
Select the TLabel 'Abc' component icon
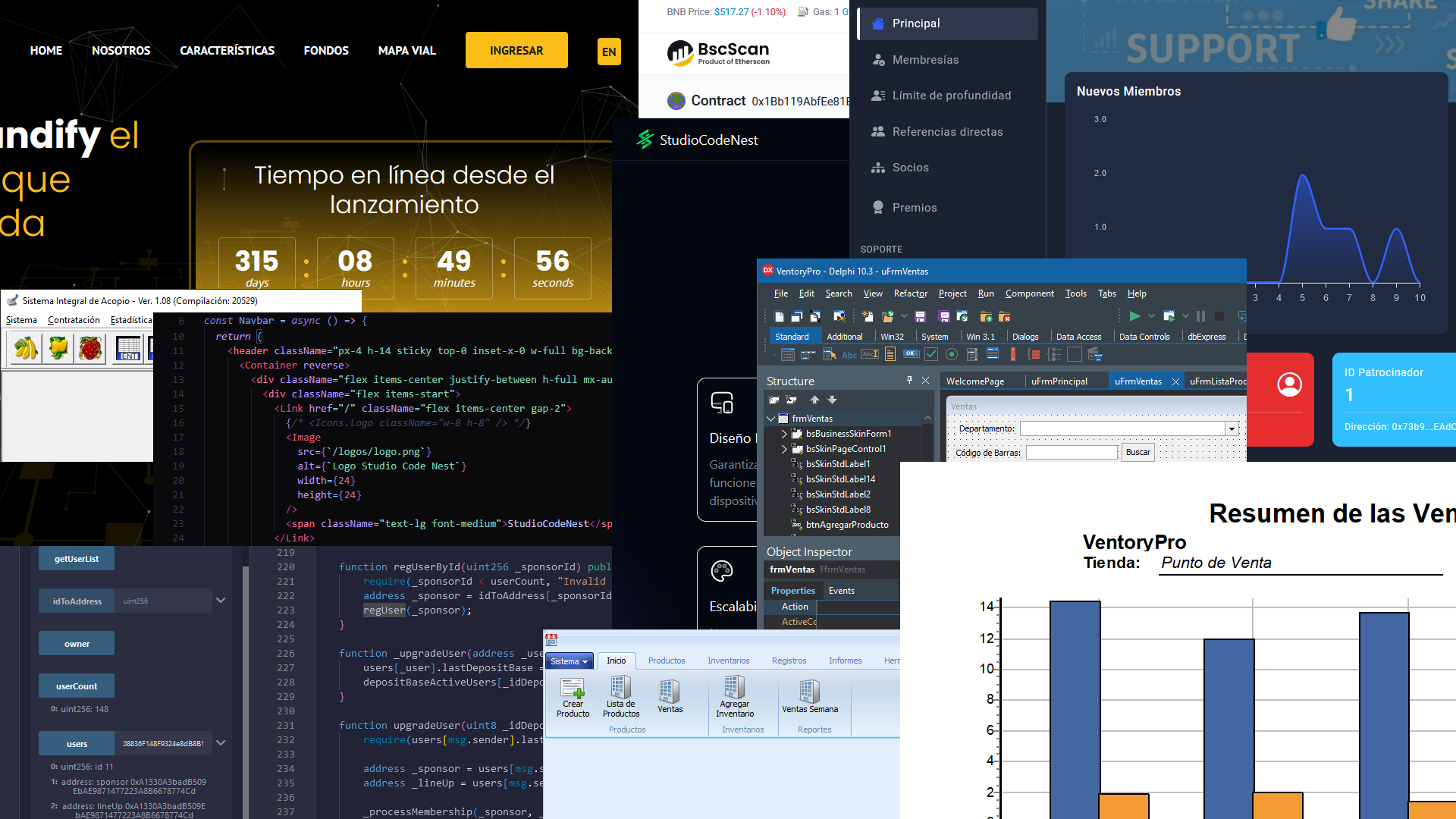click(849, 355)
